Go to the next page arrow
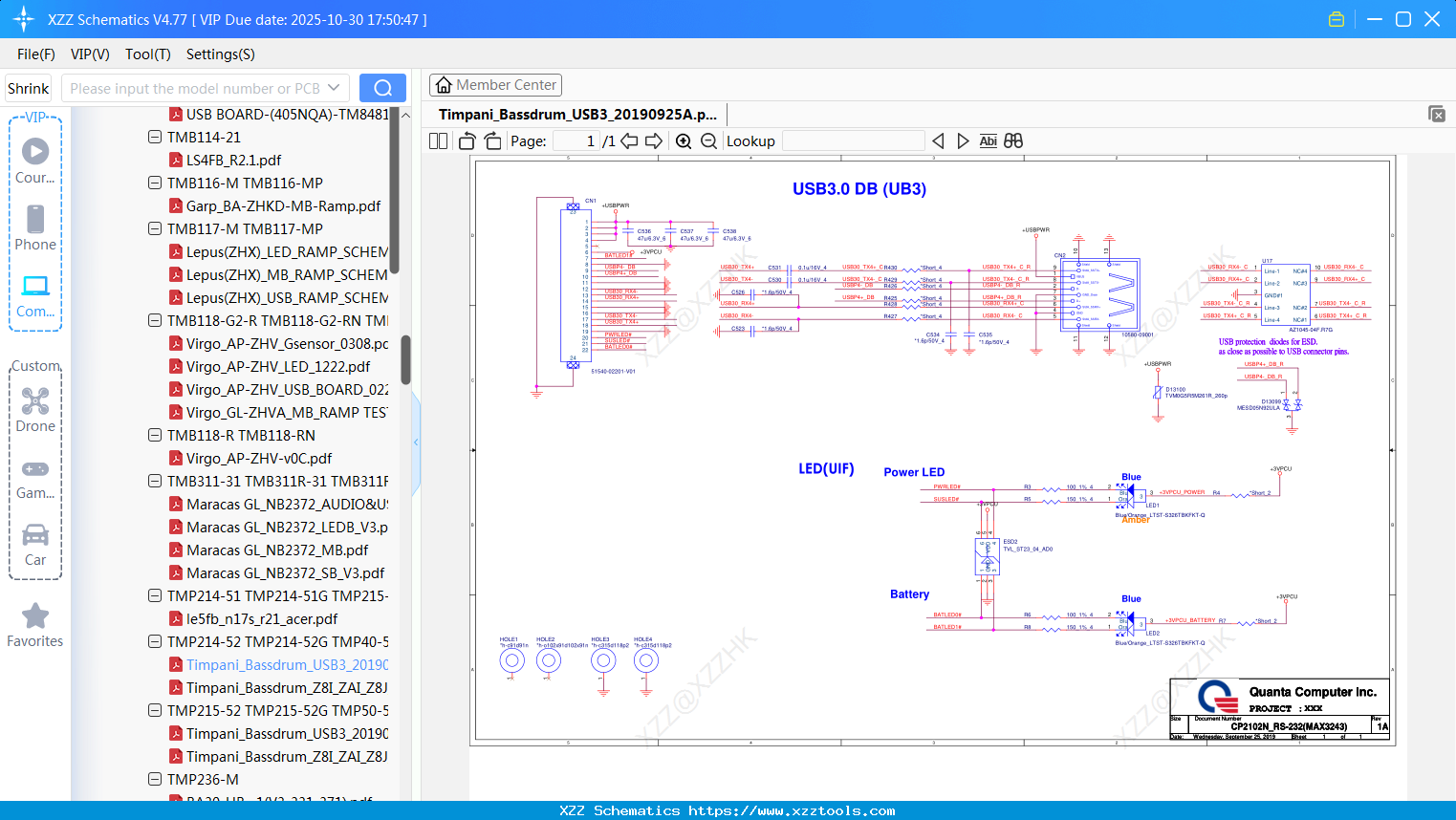The image size is (1456, 820). coord(654,141)
